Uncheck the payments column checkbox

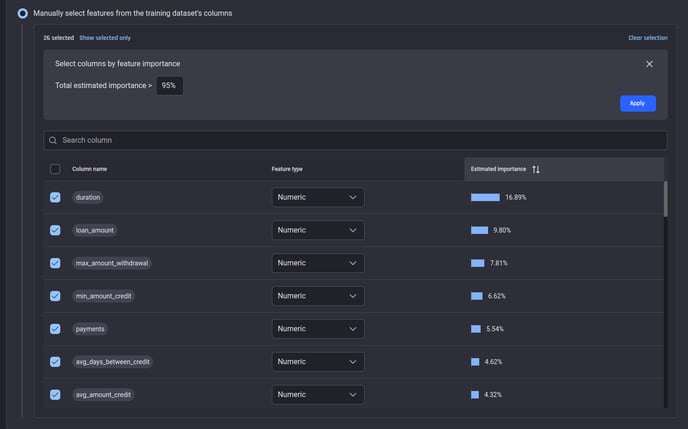55,329
